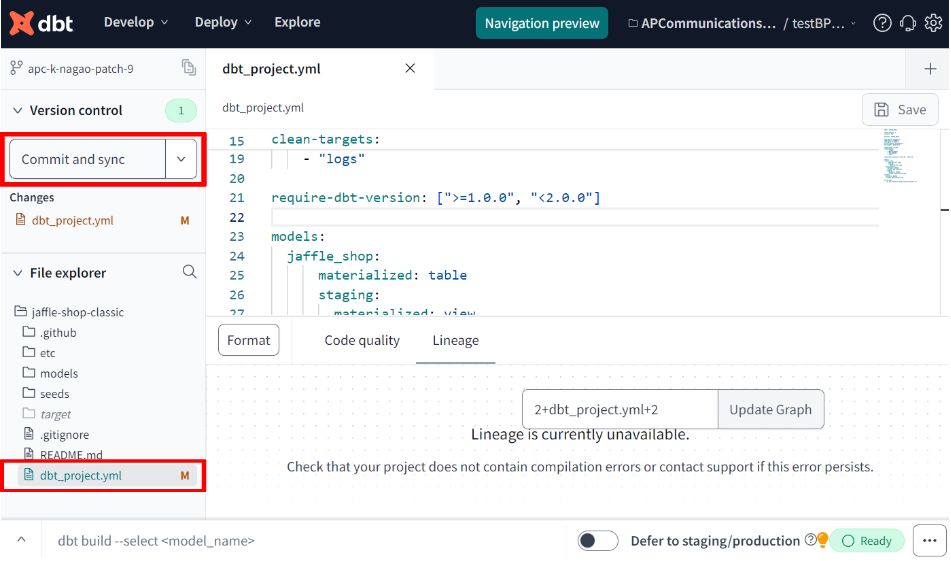The width and height of the screenshot is (951, 561).
Task: Toggle Defer to staging/production switch
Action: [597, 540]
